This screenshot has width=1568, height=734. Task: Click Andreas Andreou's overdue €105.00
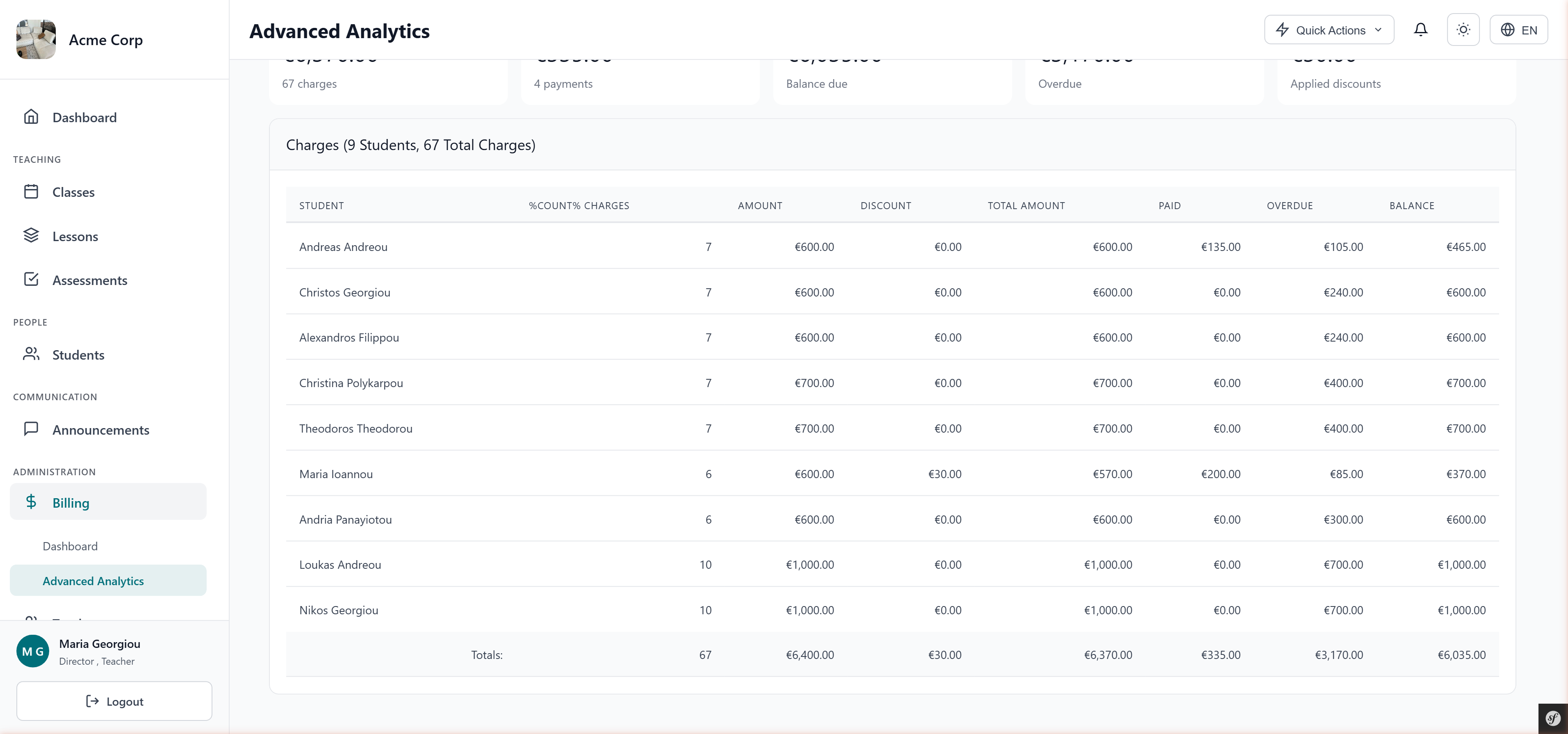[1343, 246]
